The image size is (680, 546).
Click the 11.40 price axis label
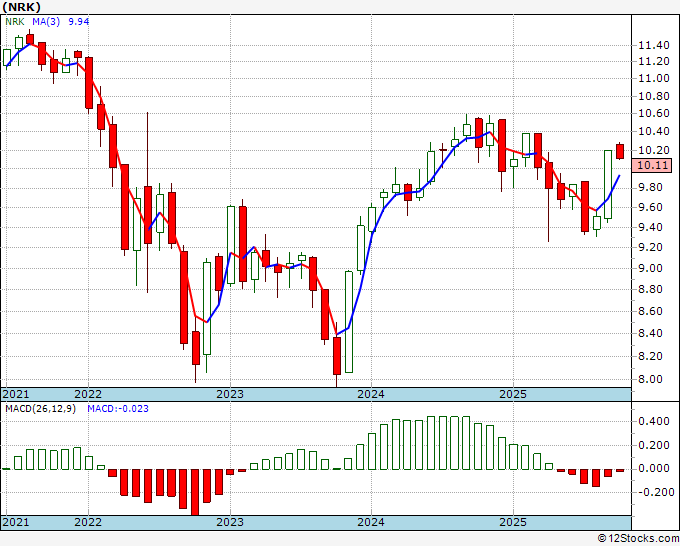(x=654, y=45)
